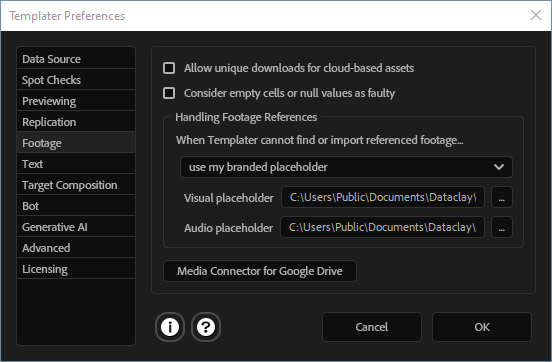Screen dimensions: 552x362
Task: Browse for Visual placeholder file
Action: [502, 197]
